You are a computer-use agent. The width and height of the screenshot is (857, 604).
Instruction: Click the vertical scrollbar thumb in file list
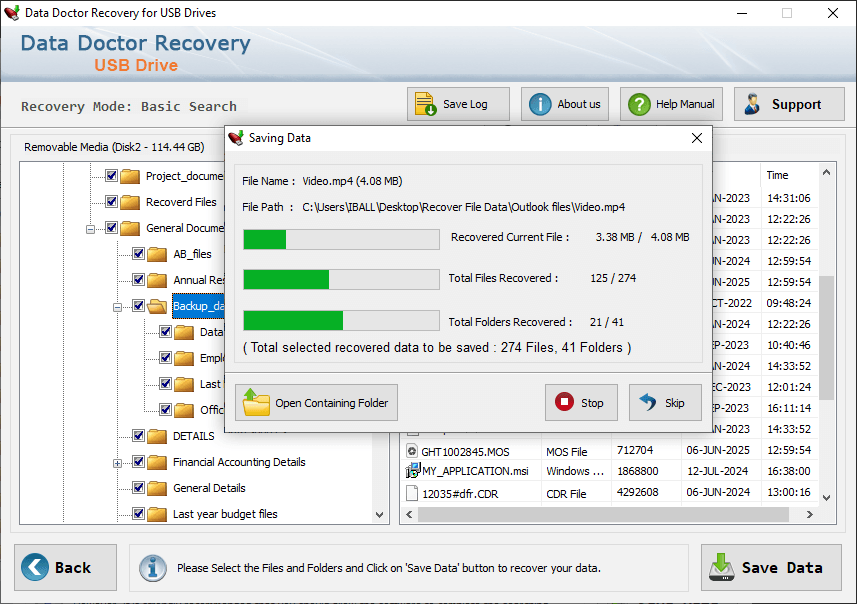coord(826,338)
